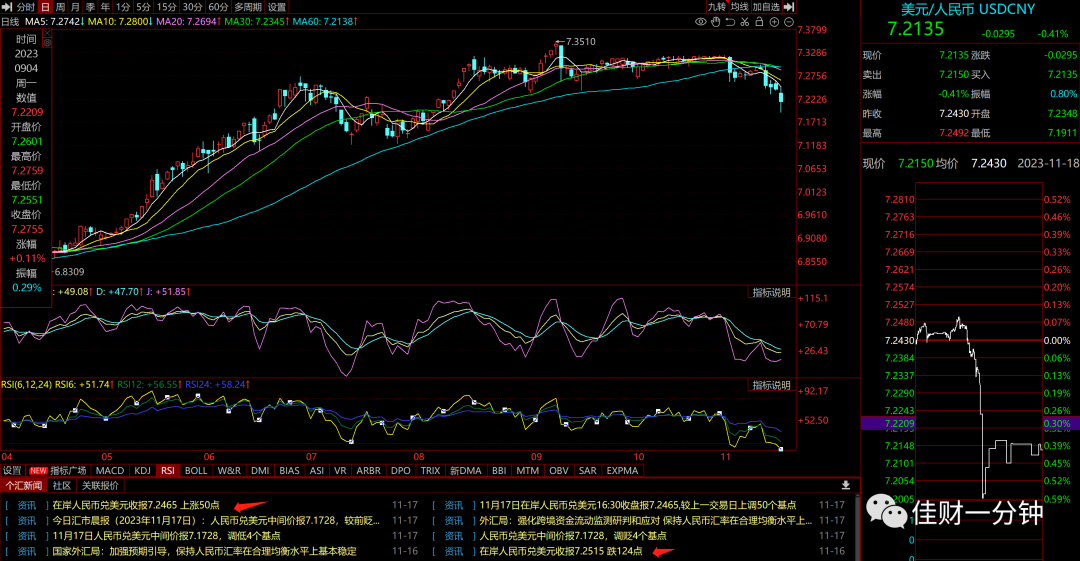Select the hand pan tool icon
This screenshot has width=1080, height=561.
pyautogui.click(x=716, y=22)
